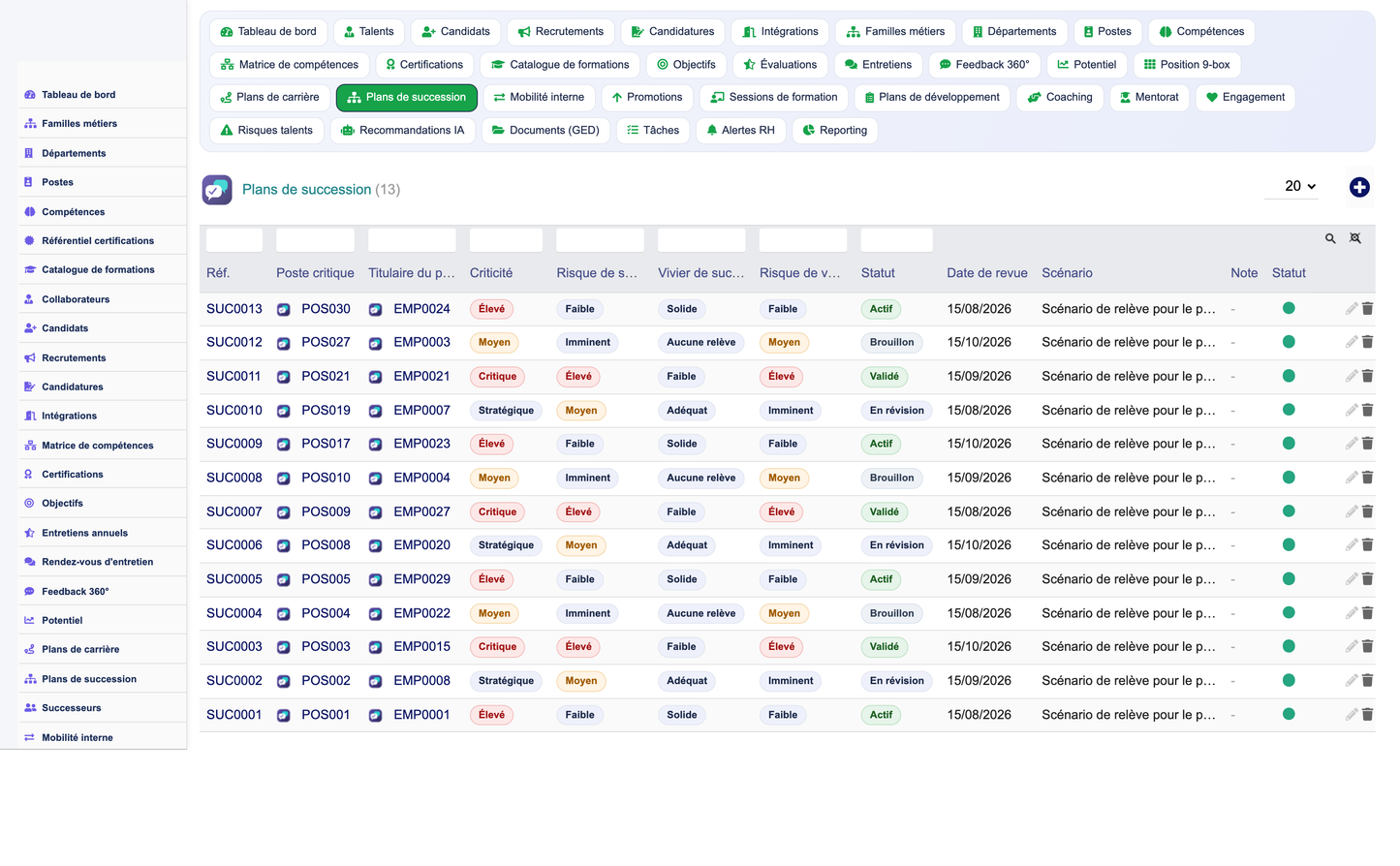The height and width of the screenshot is (866, 1400).
Task: Click the blue plus add-record icon
Action: (x=1359, y=187)
